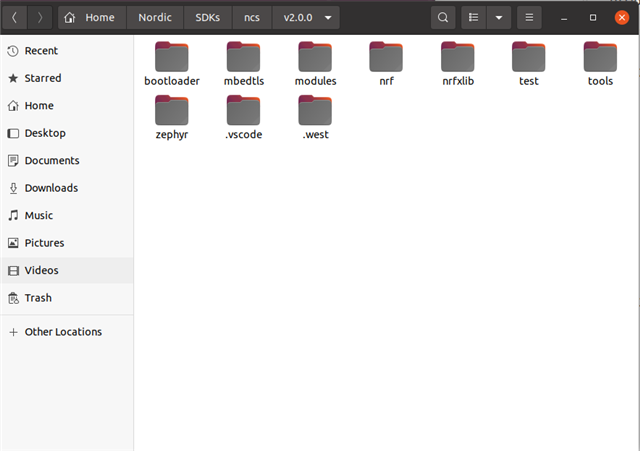Viewport: 640px width, 451px height.
Task: Click the Nordic breadcrumb segment
Action: pos(155,18)
